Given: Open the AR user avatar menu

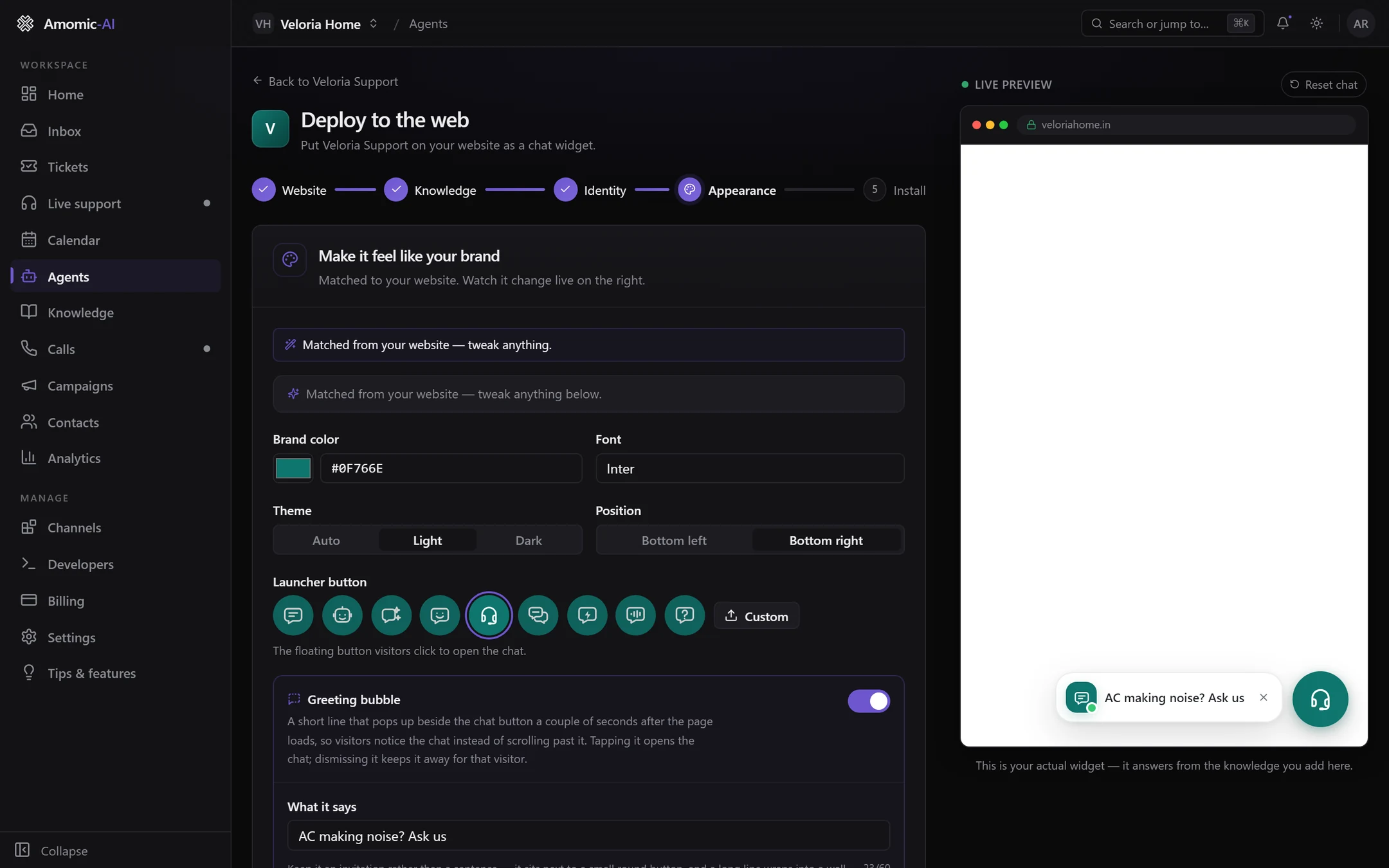Looking at the screenshot, I should (1361, 23).
